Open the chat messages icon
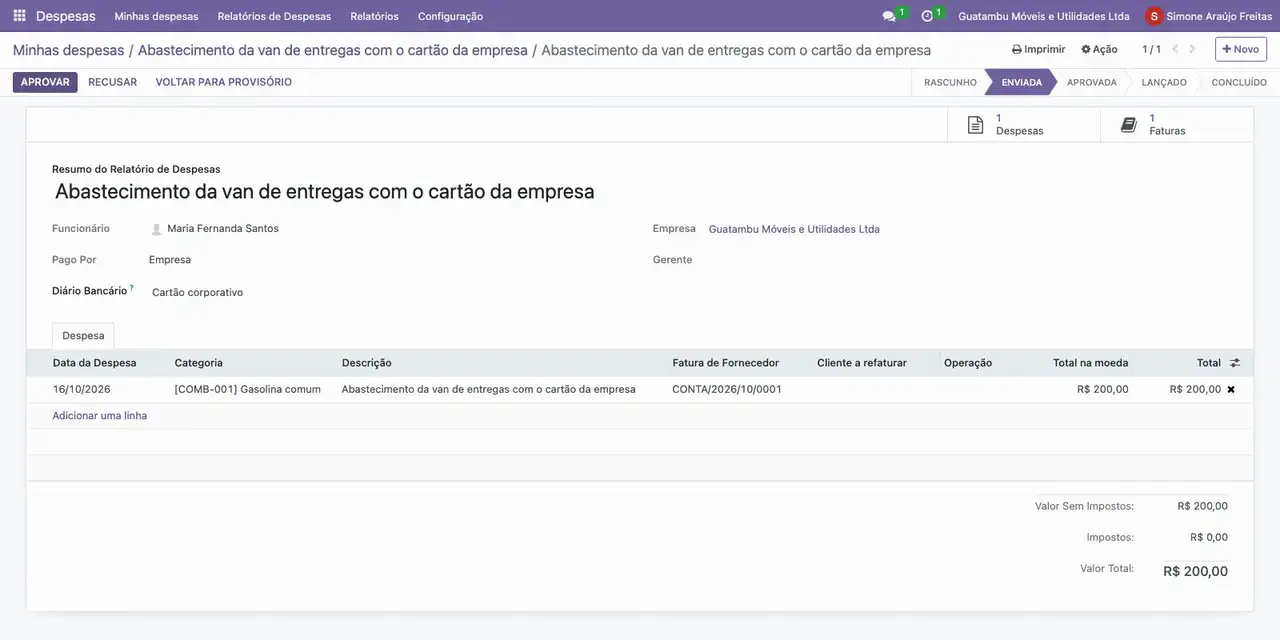The image size is (1280, 640). pos(889,16)
